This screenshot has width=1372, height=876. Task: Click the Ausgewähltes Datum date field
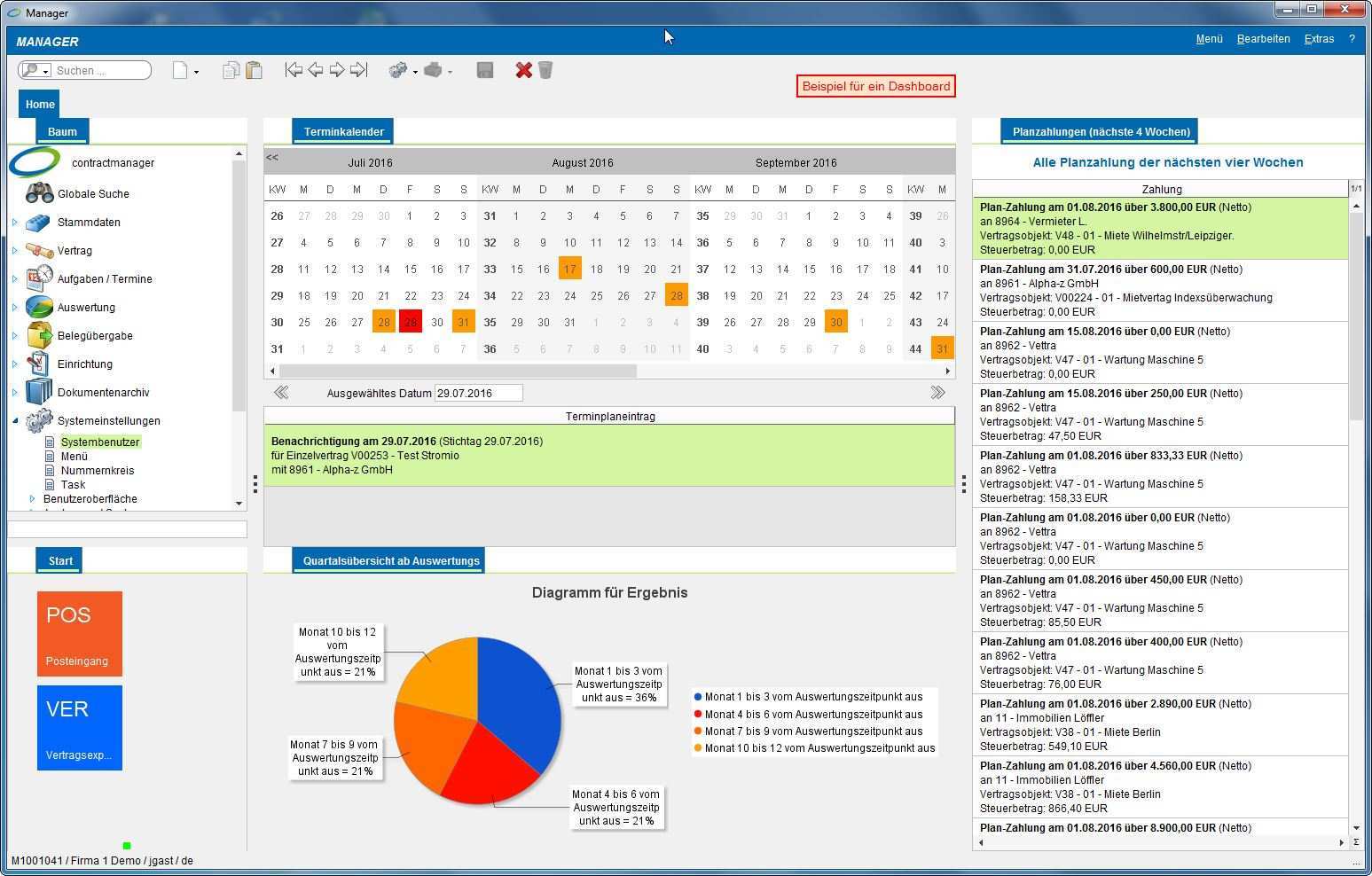point(478,393)
